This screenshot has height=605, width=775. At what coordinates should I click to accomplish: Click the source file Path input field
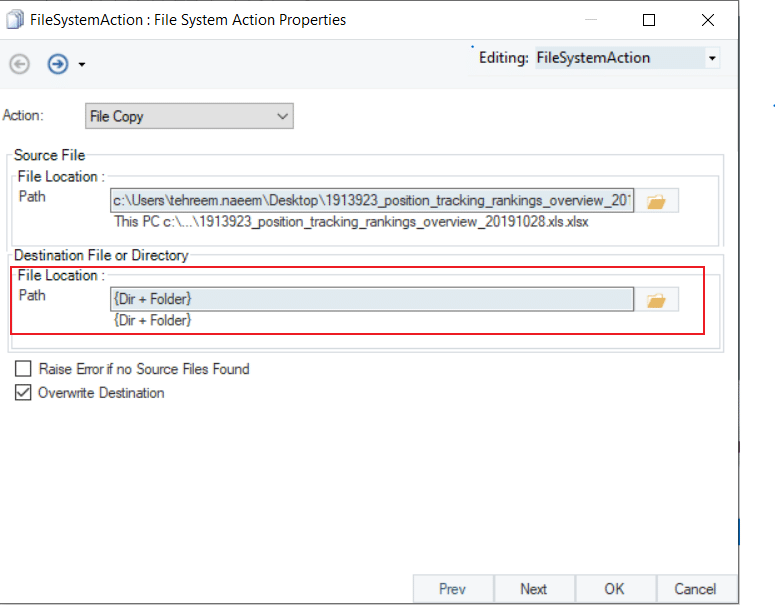coord(371,202)
